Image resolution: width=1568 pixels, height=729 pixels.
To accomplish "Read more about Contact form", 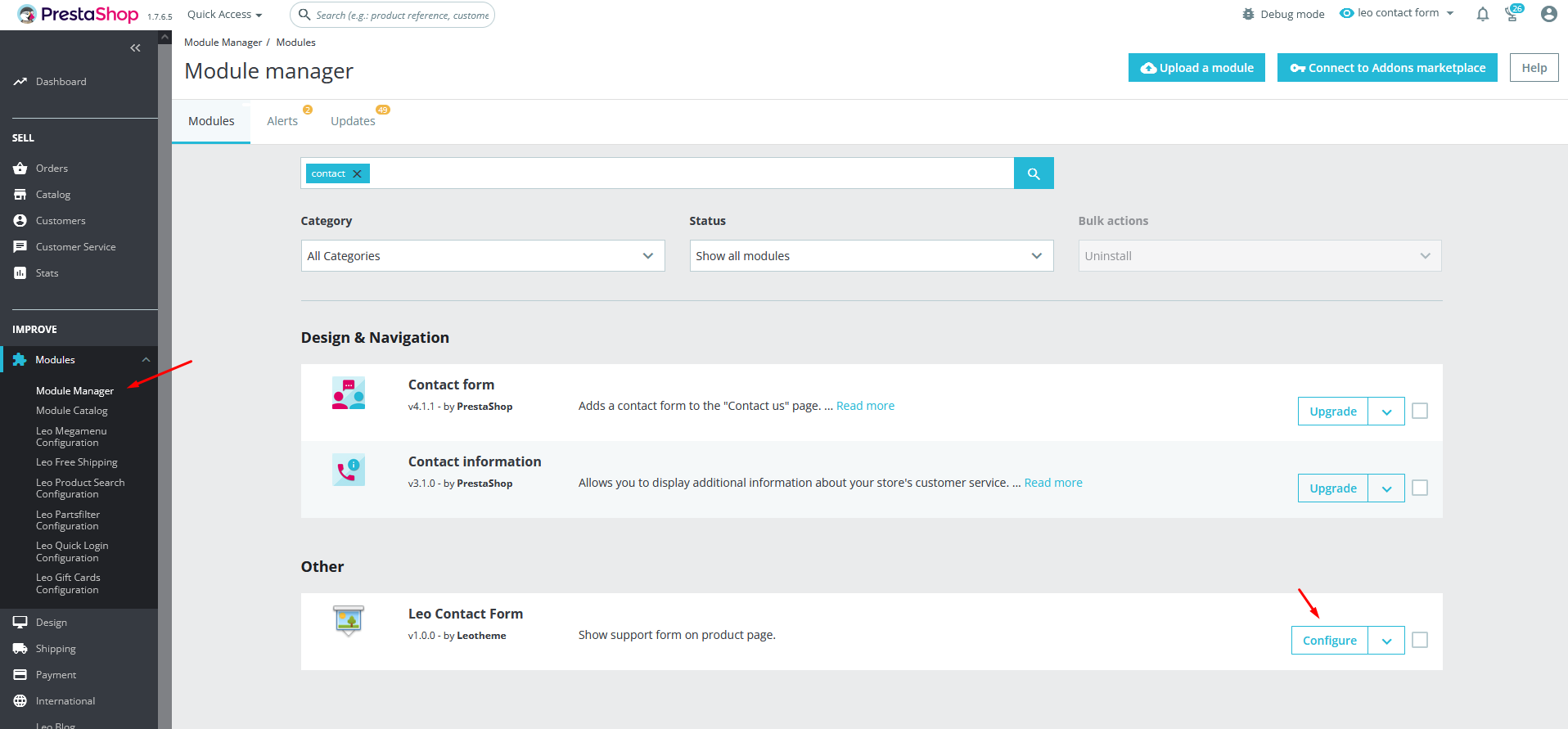I will pos(865,406).
